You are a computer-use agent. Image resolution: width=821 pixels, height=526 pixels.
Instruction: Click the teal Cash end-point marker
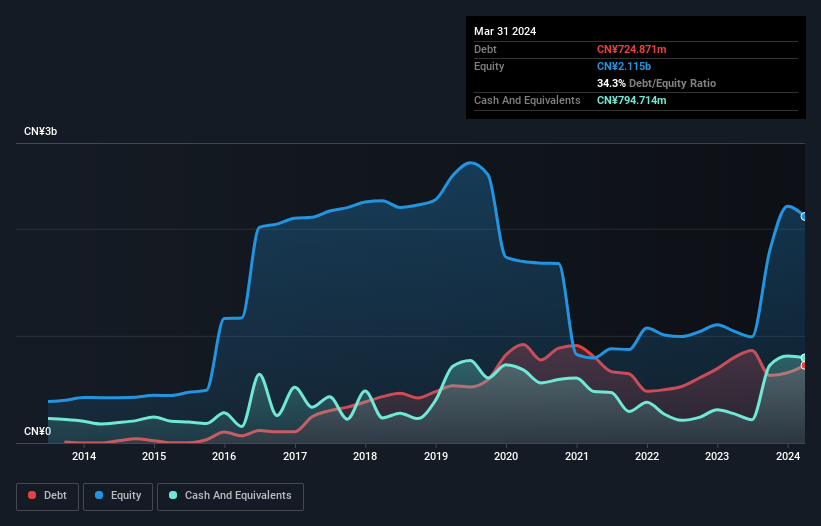pos(804,358)
